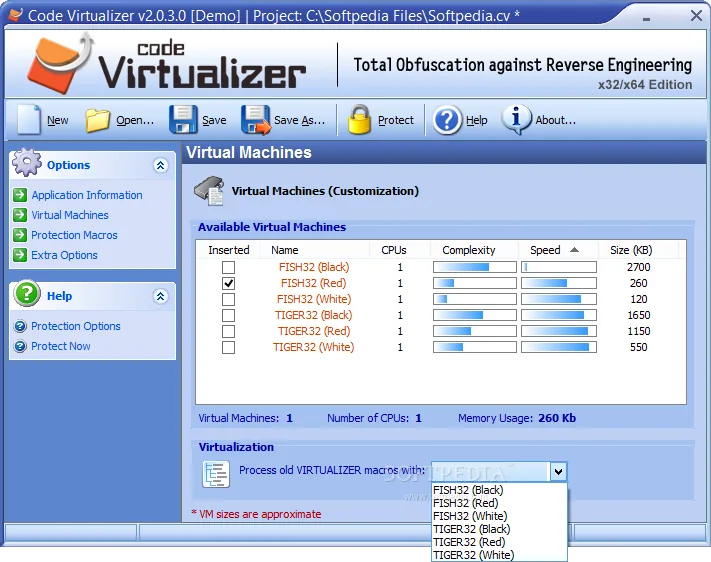Click the Options gear icon
711x562 pixels.
pos(27,162)
